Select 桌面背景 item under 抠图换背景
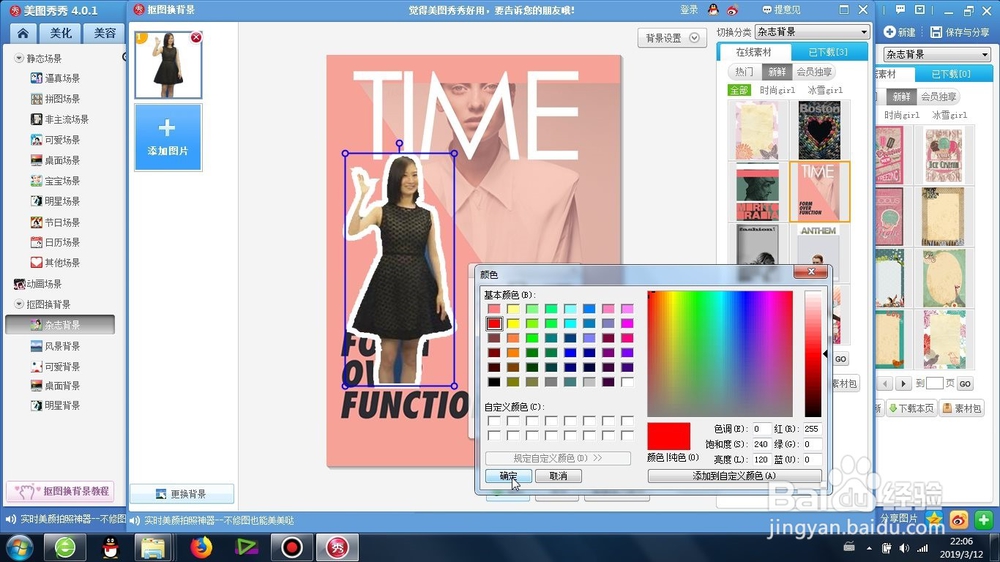The height and width of the screenshot is (562, 1000). coord(55,385)
